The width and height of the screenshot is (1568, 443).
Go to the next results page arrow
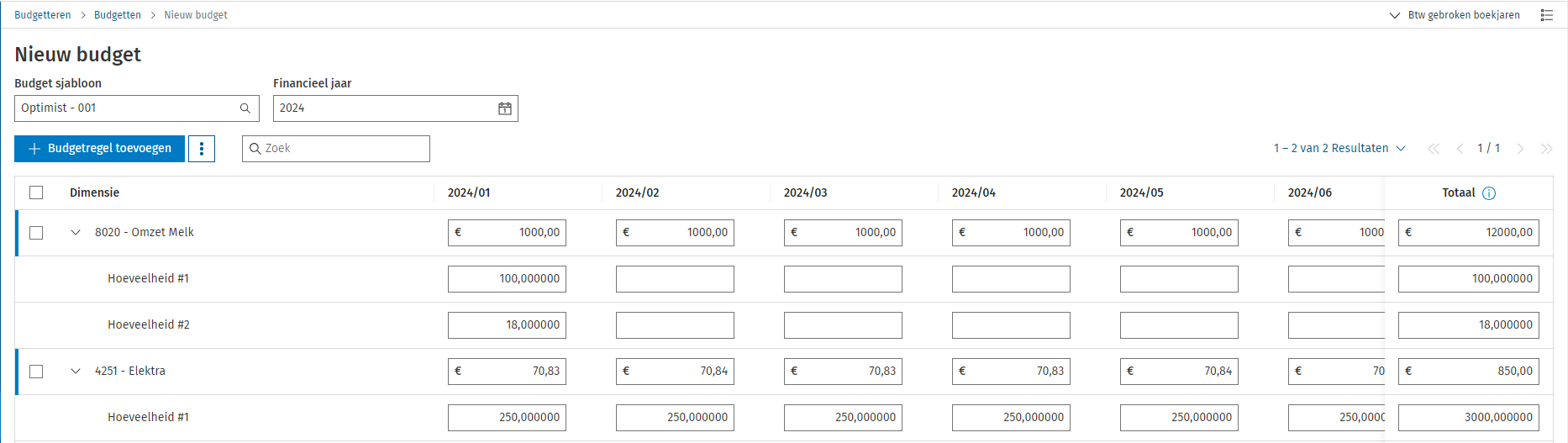(x=1520, y=149)
